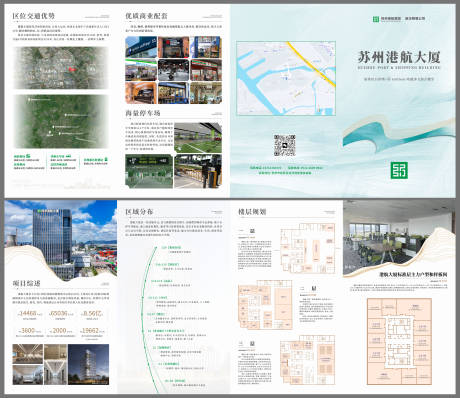Click the QR code on the cover
Image resolution: width=460 pixels, height=398 pixels.
pos(285,145)
